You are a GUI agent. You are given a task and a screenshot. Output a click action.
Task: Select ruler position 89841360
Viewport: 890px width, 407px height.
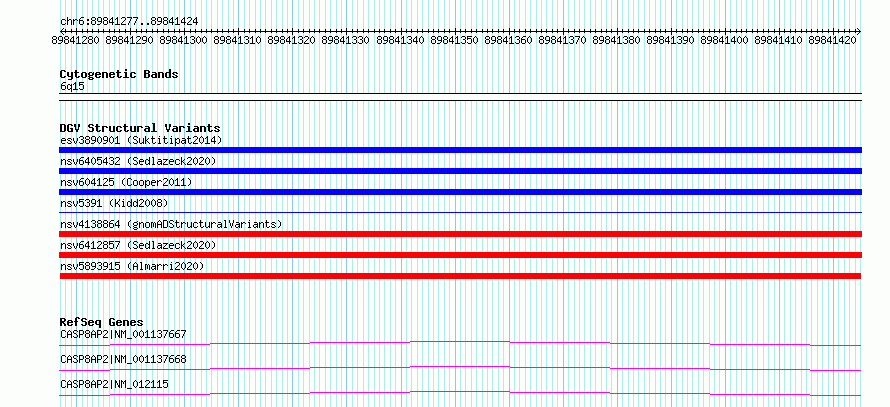[x=508, y=40]
